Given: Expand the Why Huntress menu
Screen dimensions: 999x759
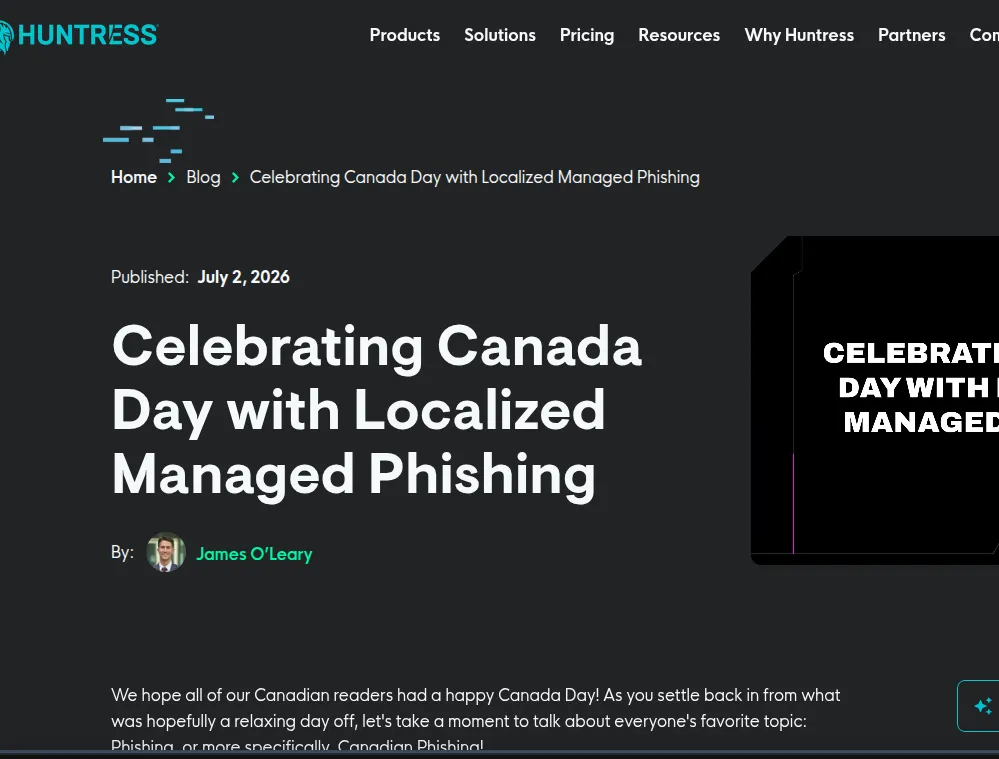Looking at the screenshot, I should pyautogui.click(x=799, y=35).
